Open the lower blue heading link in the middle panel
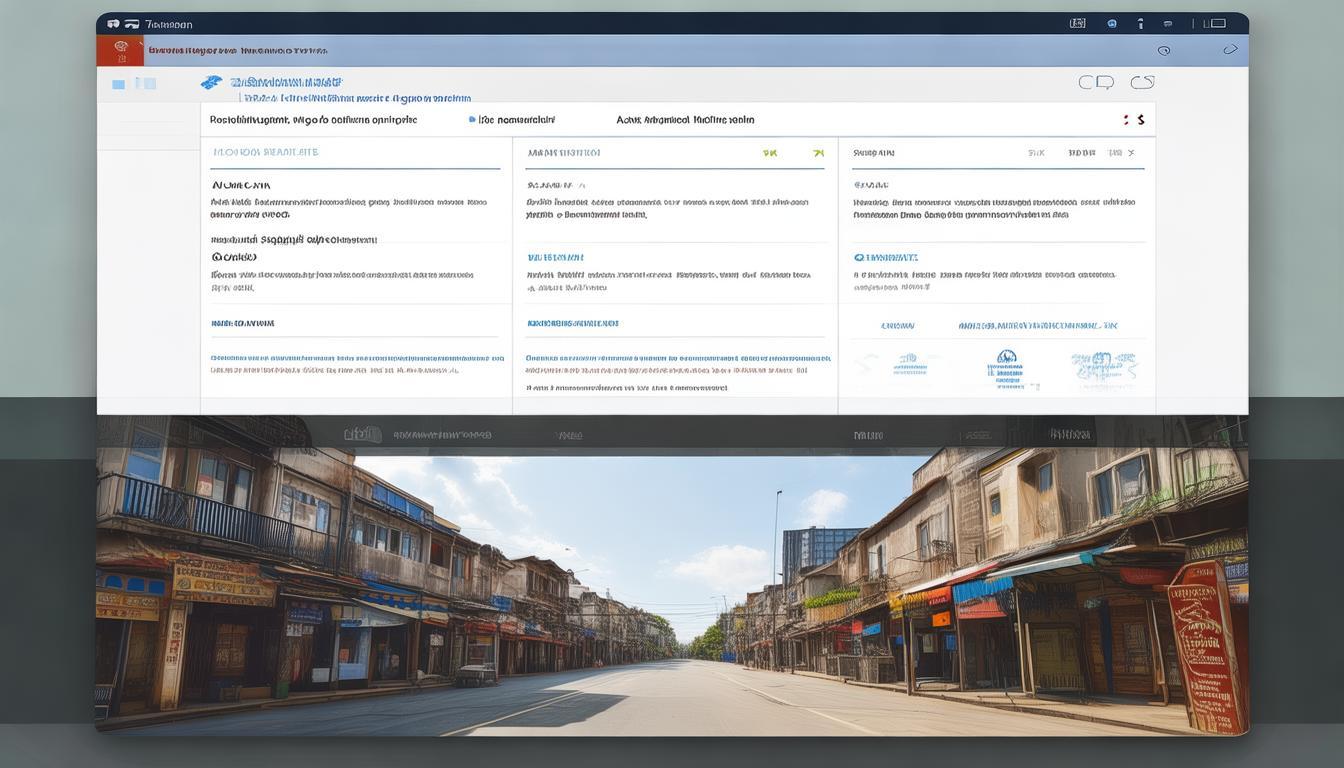1344x768 pixels. 572,323
